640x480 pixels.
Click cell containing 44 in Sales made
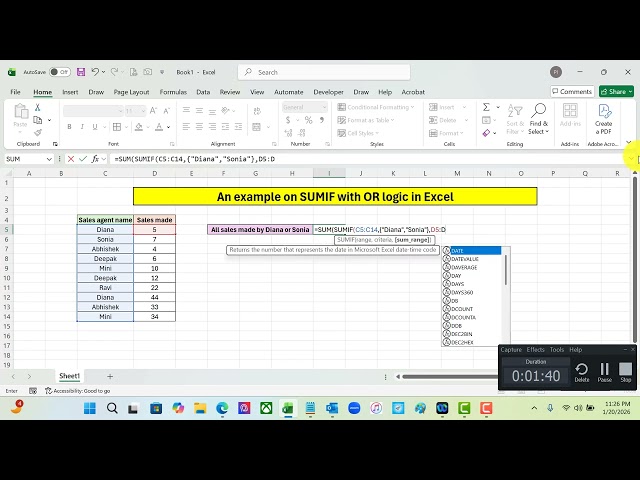154,297
